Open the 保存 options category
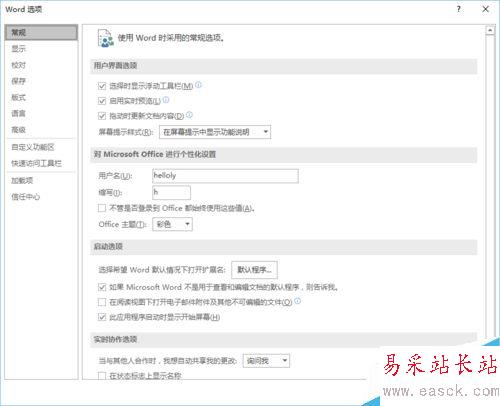500x406 pixels. (x=19, y=81)
